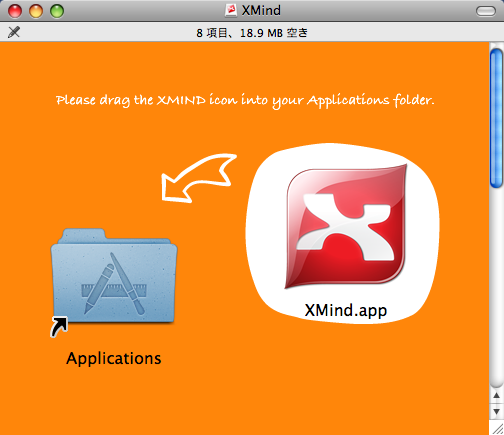
Task: Click the XMind window title text
Action: tap(261, 10)
